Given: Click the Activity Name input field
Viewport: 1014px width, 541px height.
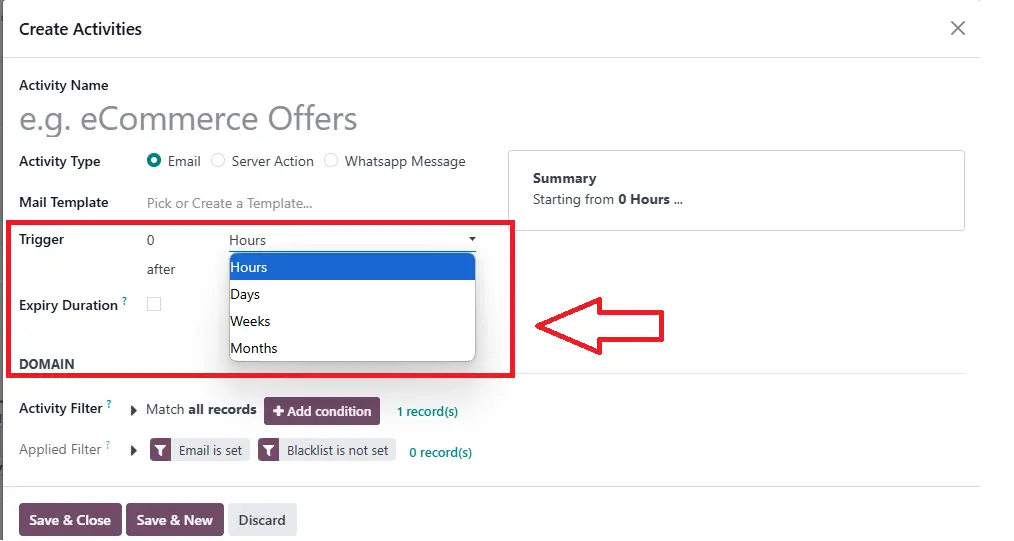Looking at the screenshot, I should coord(259,119).
